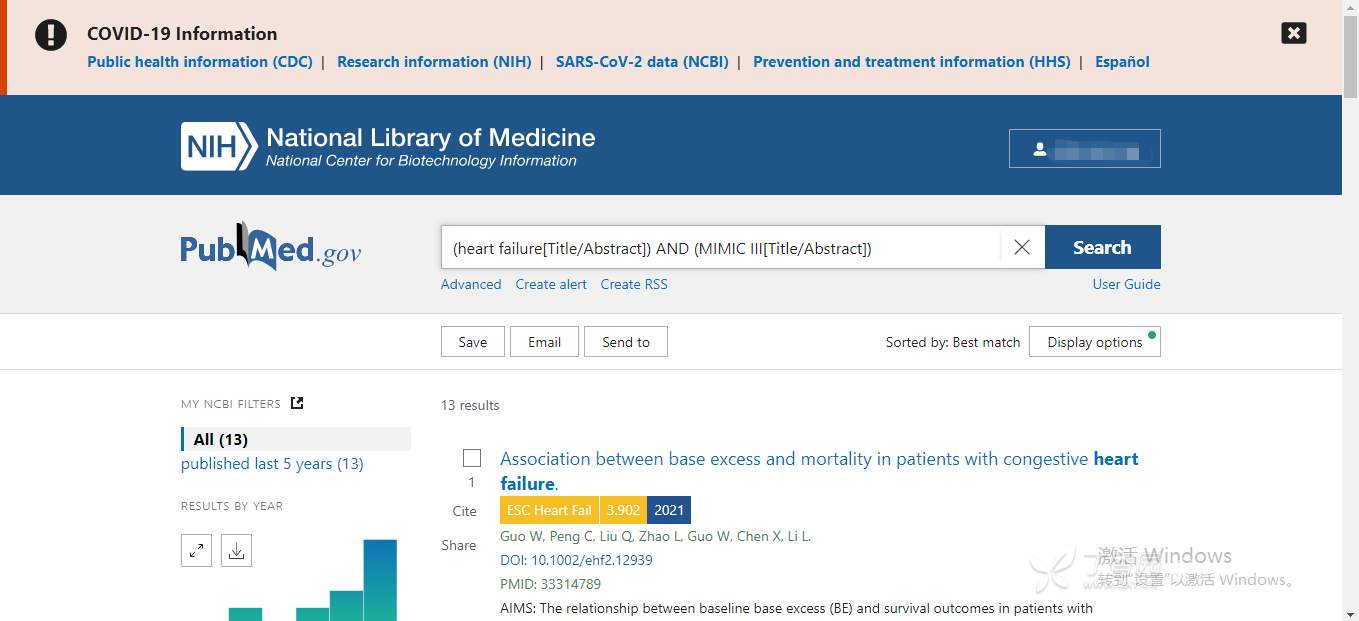Viewport: 1359px width, 621px height.
Task: Click the NIH National Library of Medicine logo
Action: [387, 146]
